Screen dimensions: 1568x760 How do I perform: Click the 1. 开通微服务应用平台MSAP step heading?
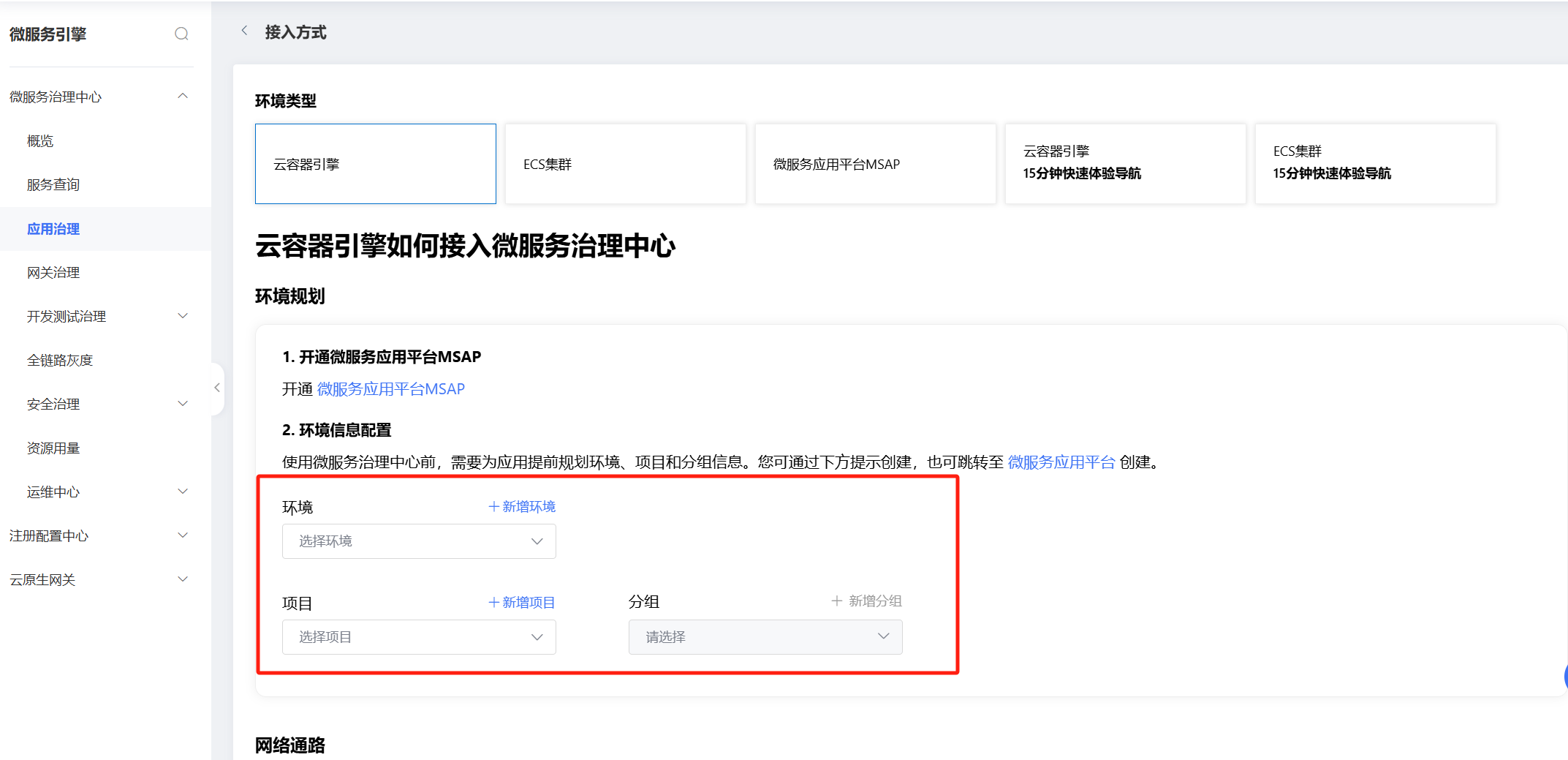(x=382, y=357)
